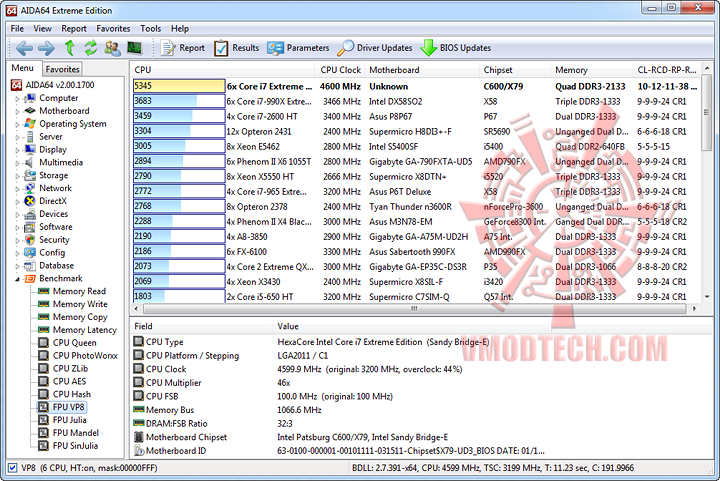Viewport: 720px width, 481px height.
Task: Switch to the Menu tab
Action: pyautogui.click(x=23, y=68)
